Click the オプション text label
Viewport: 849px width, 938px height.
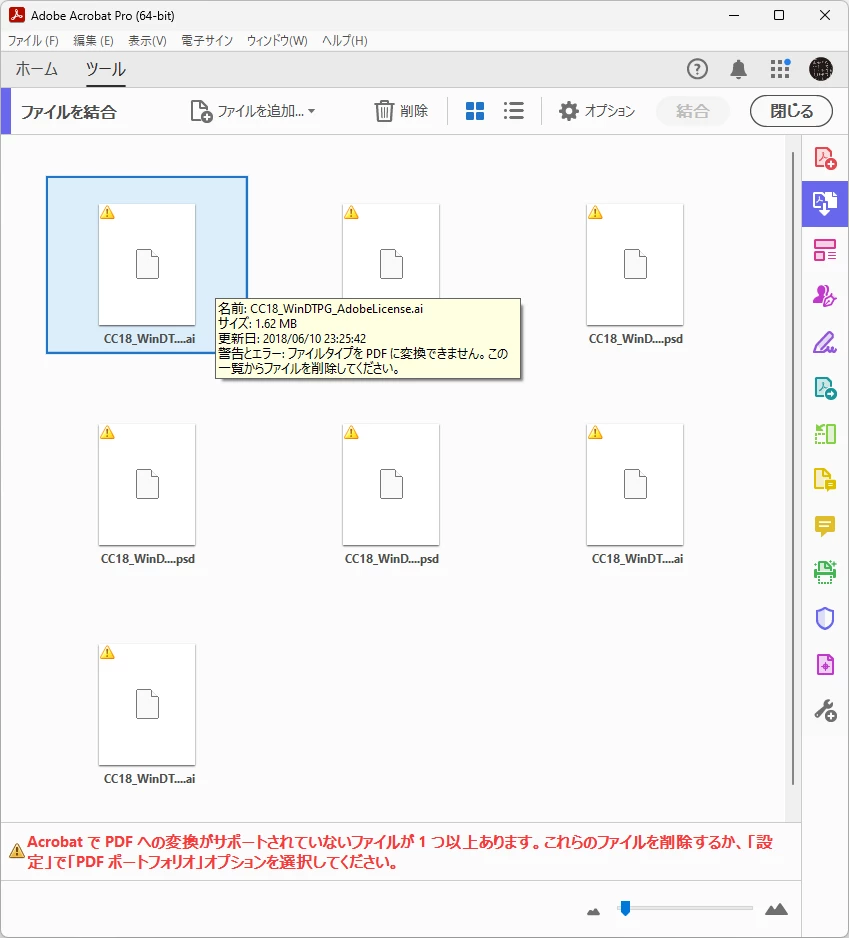(x=610, y=111)
